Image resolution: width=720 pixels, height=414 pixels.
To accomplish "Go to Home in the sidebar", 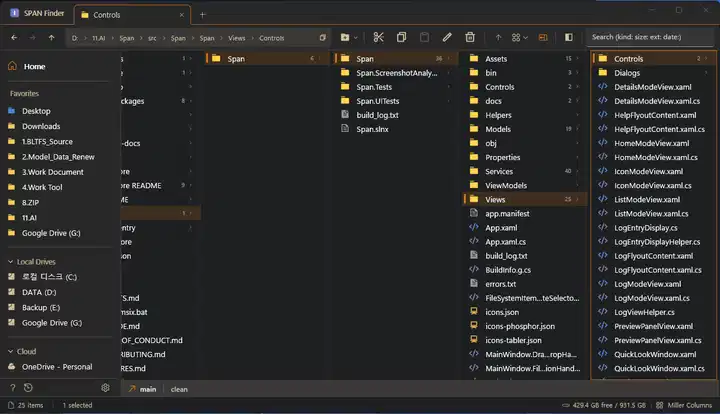I will [34, 66].
